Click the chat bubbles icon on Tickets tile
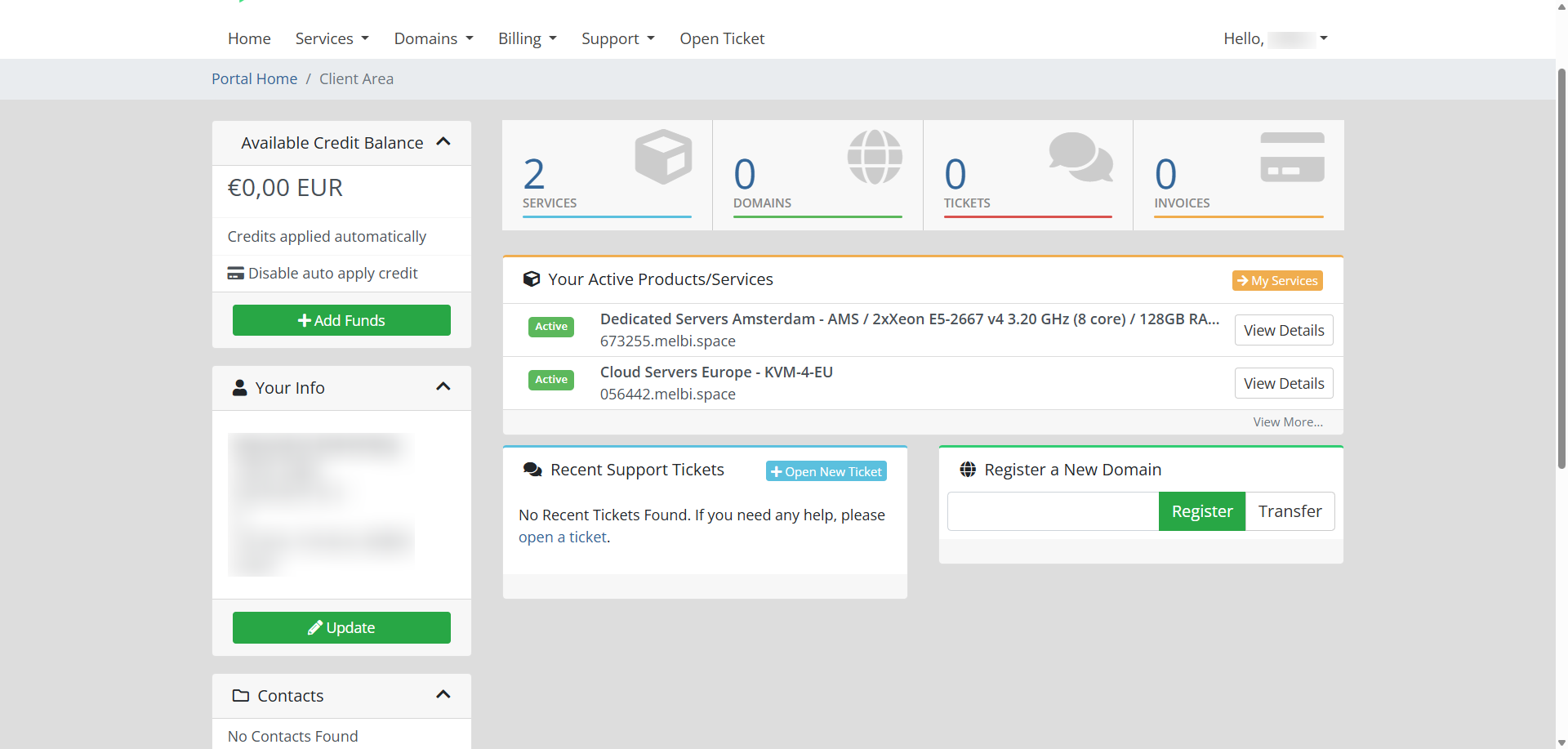This screenshot has width=1568, height=749. click(1080, 157)
